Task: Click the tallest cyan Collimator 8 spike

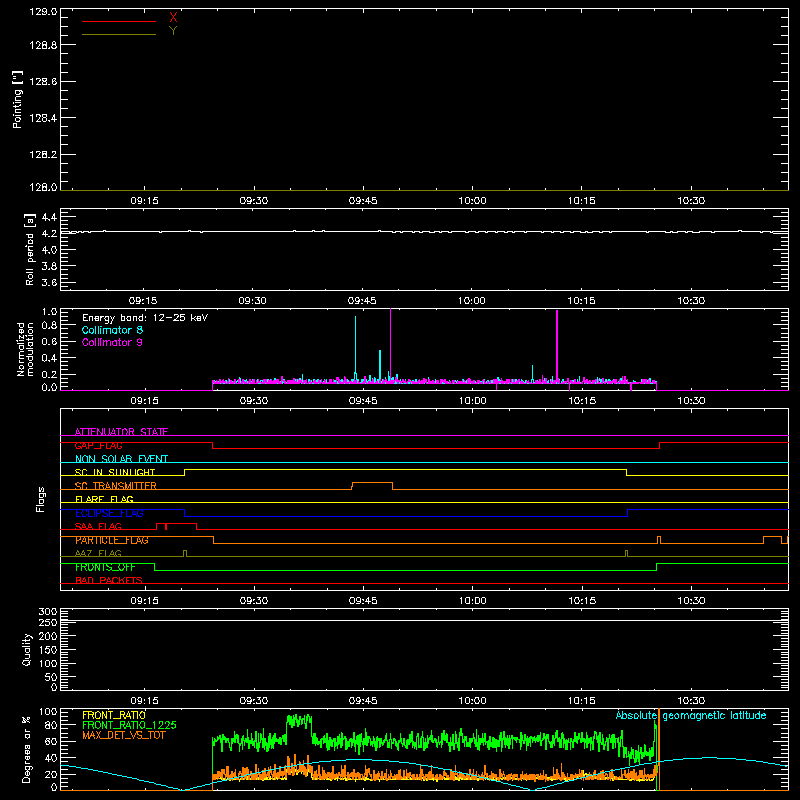Action: click(x=356, y=347)
